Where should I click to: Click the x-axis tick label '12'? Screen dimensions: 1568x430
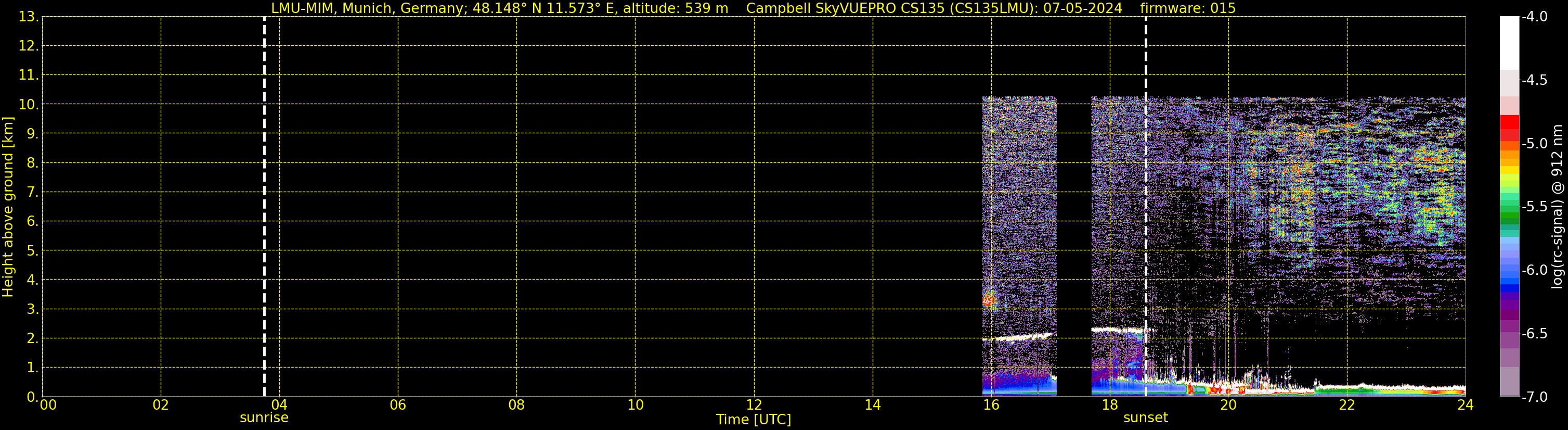click(x=754, y=405)
